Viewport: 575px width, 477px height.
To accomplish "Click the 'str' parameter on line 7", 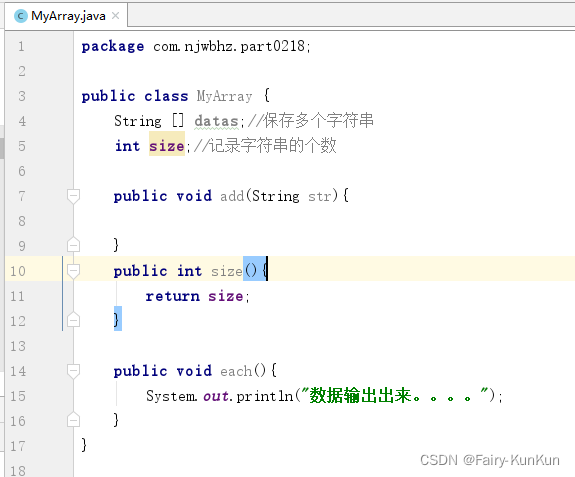I will point(320,197).
